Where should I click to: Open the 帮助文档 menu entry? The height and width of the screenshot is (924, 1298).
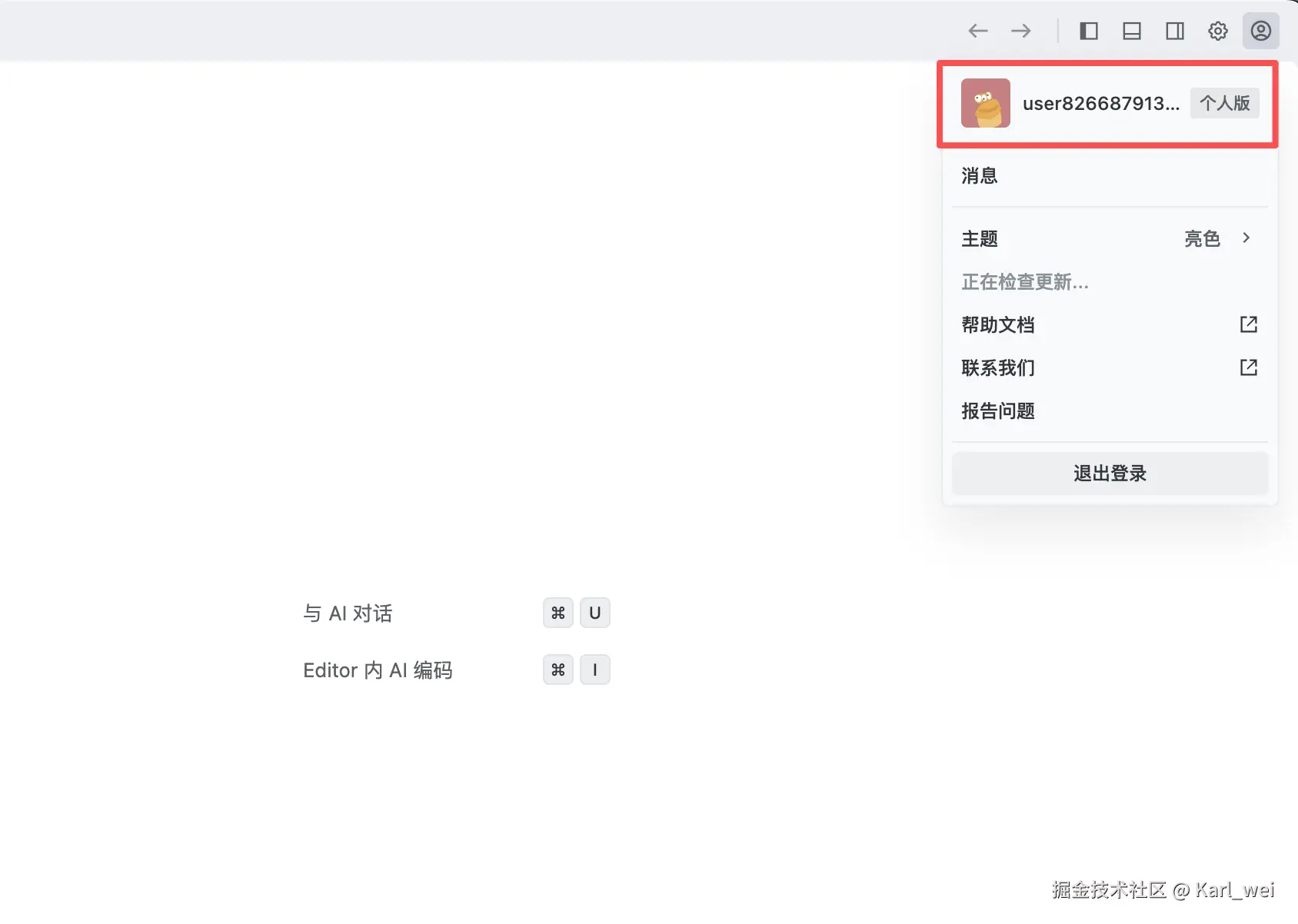[x=1110, y=325]
